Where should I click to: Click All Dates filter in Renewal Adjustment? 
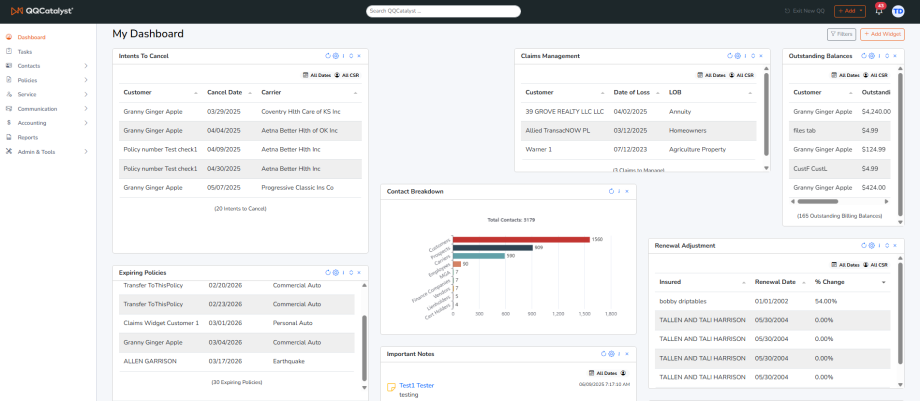[x=845, y=265]
